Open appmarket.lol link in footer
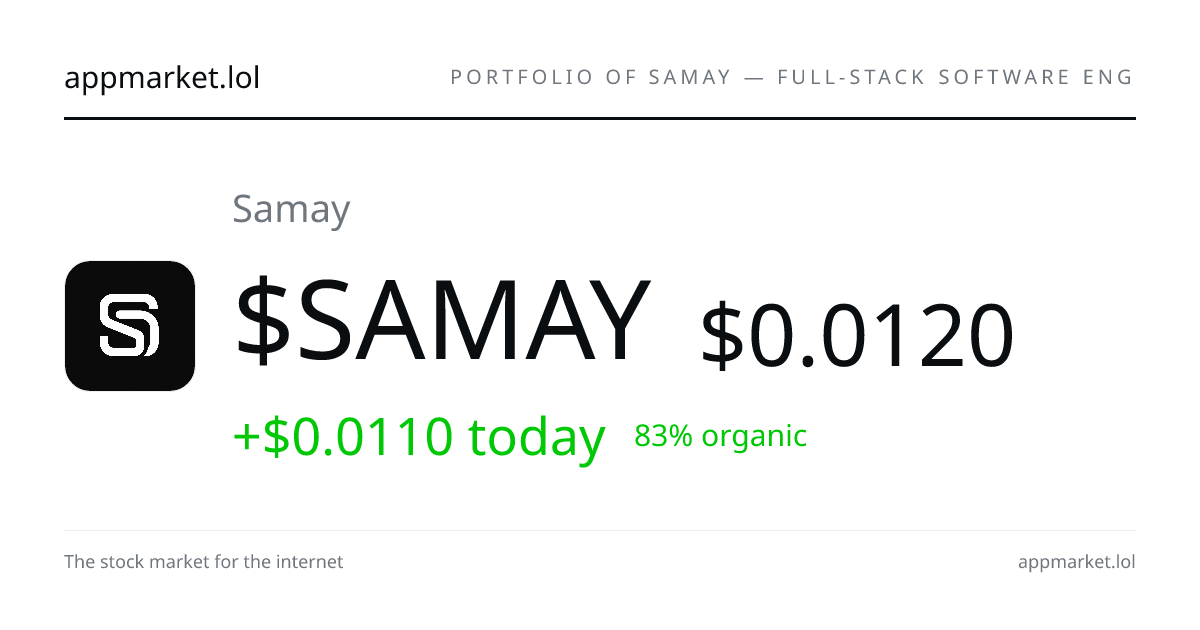The image size is (1200, 630). click(1077, 562)
